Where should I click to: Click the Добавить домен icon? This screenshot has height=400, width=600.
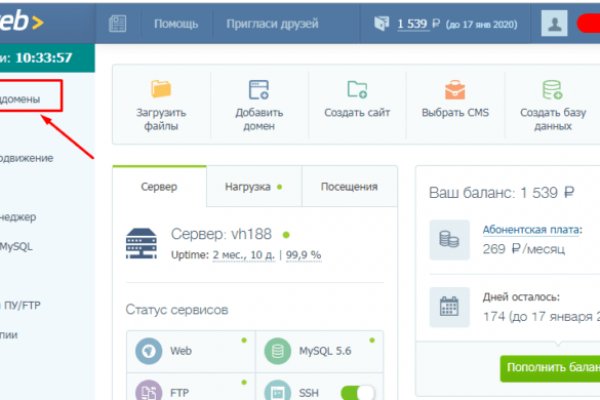pos(259,90)
